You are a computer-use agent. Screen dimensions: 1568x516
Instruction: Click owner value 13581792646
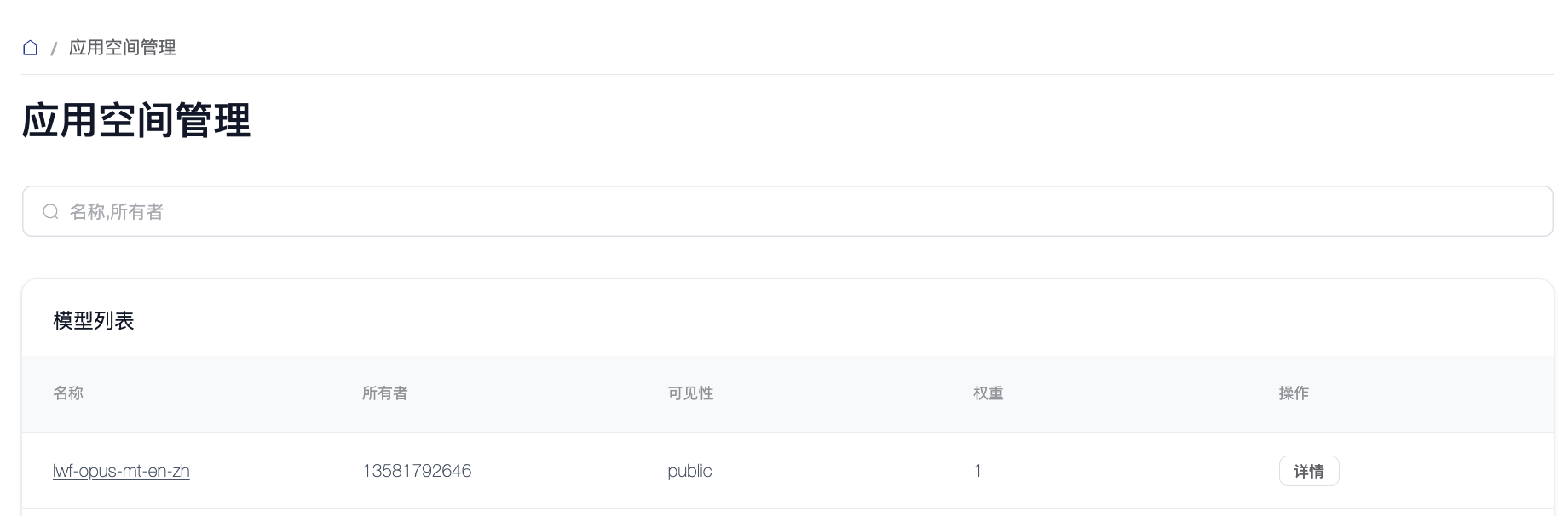(x=417, y=471)
